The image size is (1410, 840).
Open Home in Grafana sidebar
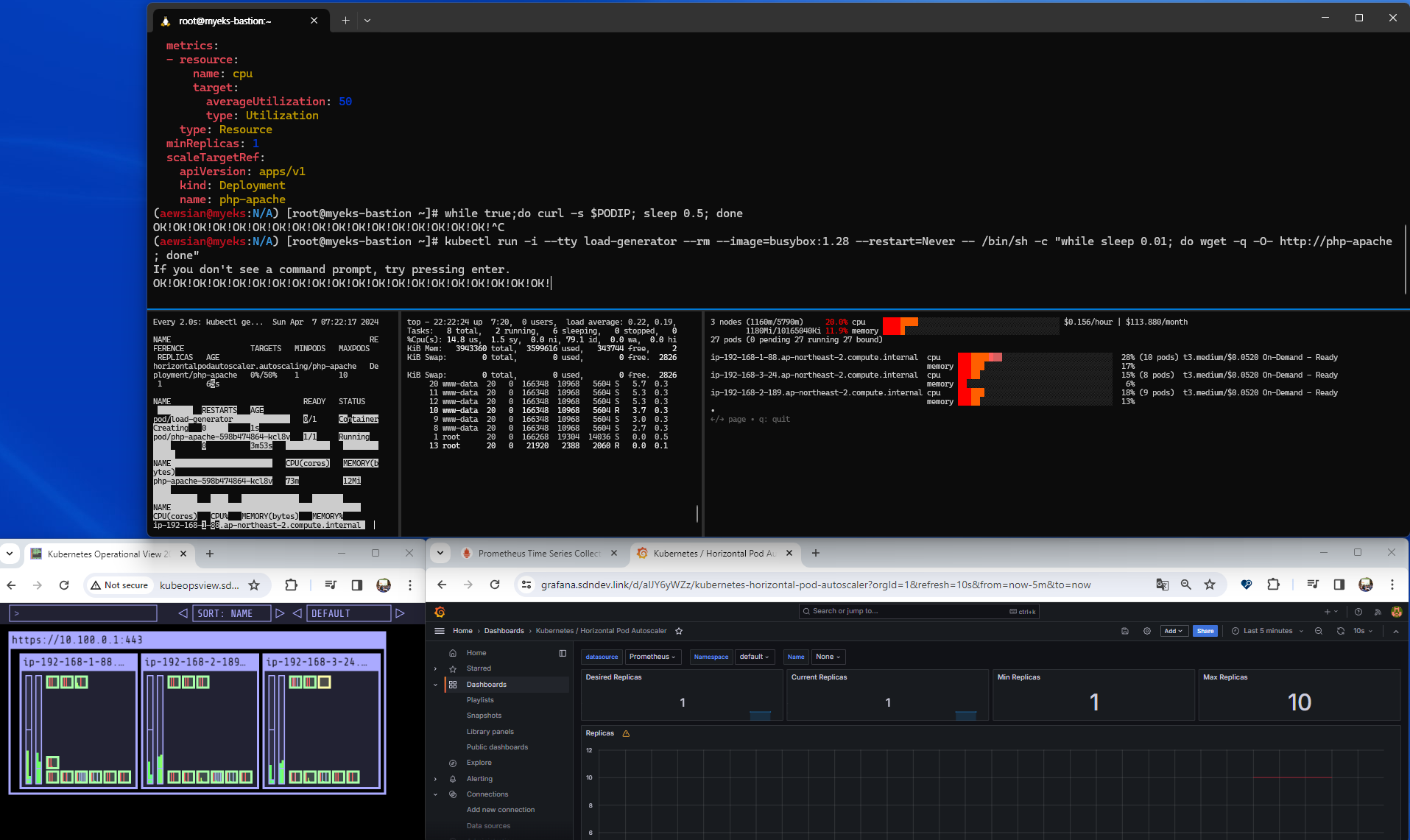476,653
